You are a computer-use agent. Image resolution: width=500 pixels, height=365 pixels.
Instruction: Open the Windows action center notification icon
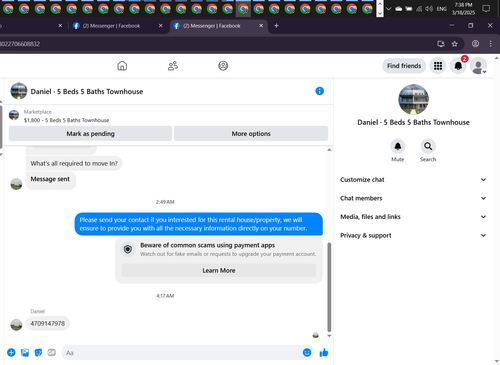[x=486, y=9]
